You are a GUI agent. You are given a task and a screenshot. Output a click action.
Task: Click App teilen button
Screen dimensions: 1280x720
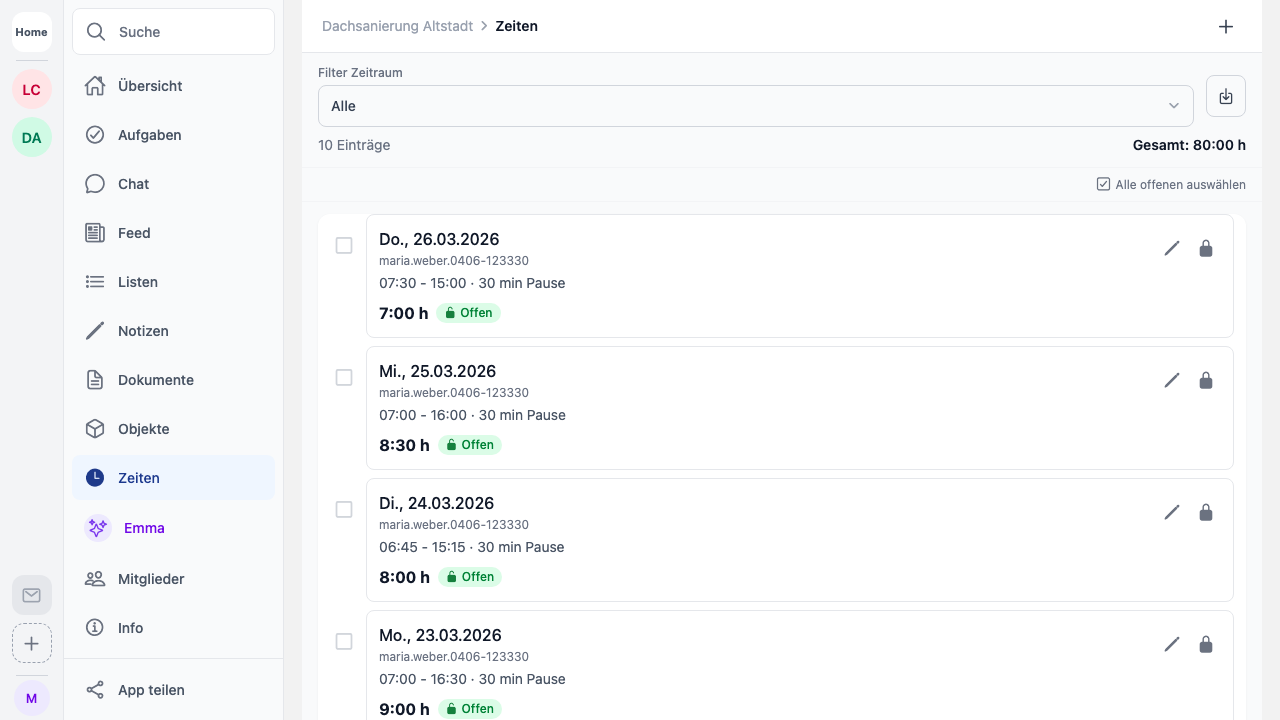(150, 690)
